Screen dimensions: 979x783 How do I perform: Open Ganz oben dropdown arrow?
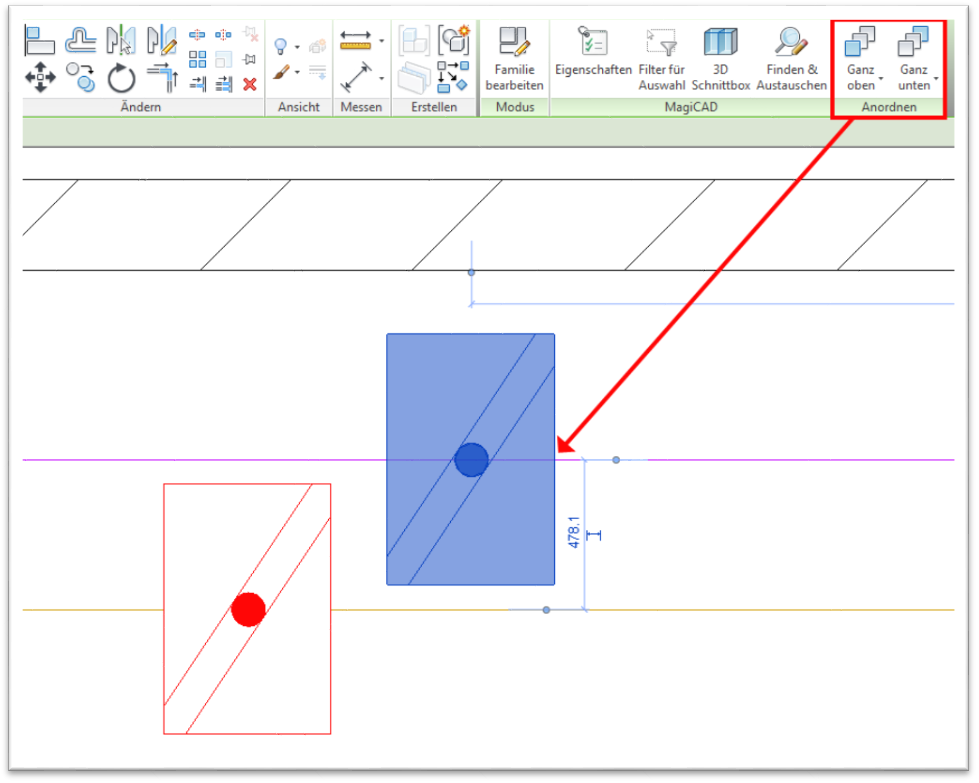tap(881, 78)
